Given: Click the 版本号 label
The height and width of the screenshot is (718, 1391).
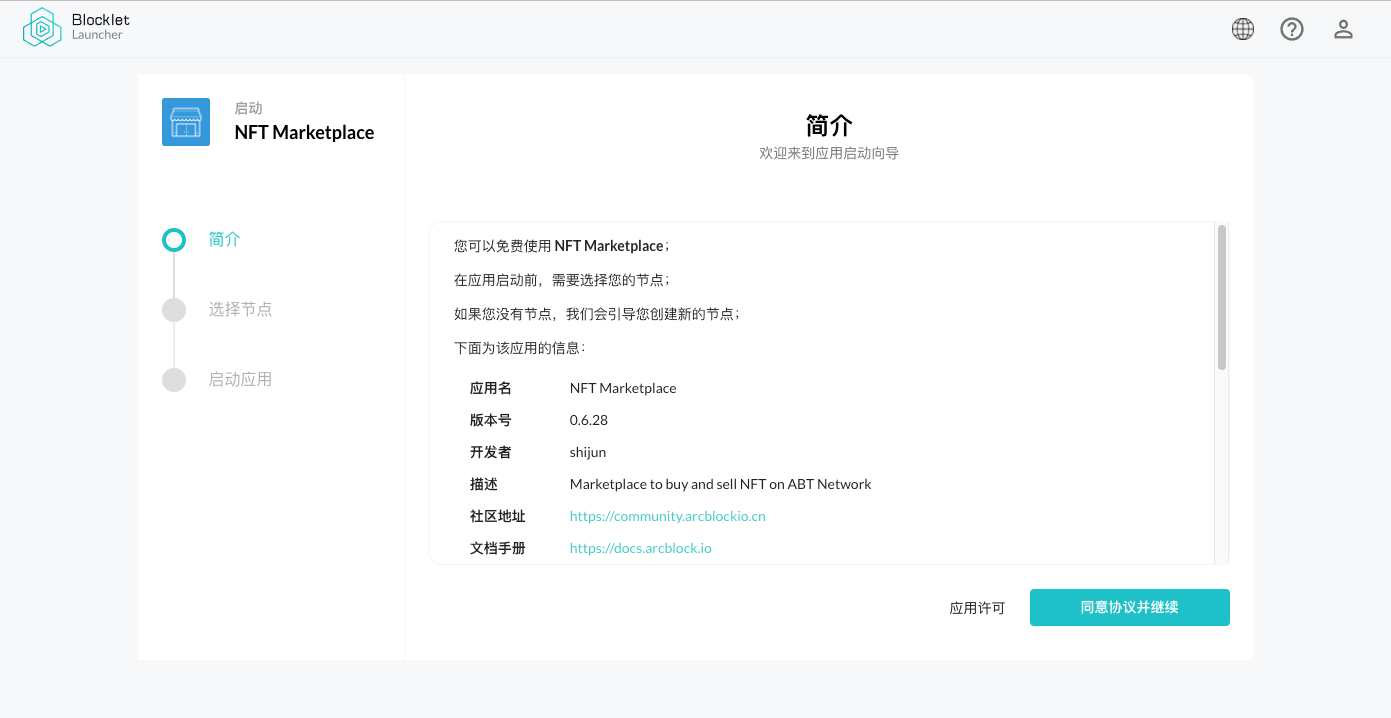Looking at the screenshot, I should tap(491, 420).
